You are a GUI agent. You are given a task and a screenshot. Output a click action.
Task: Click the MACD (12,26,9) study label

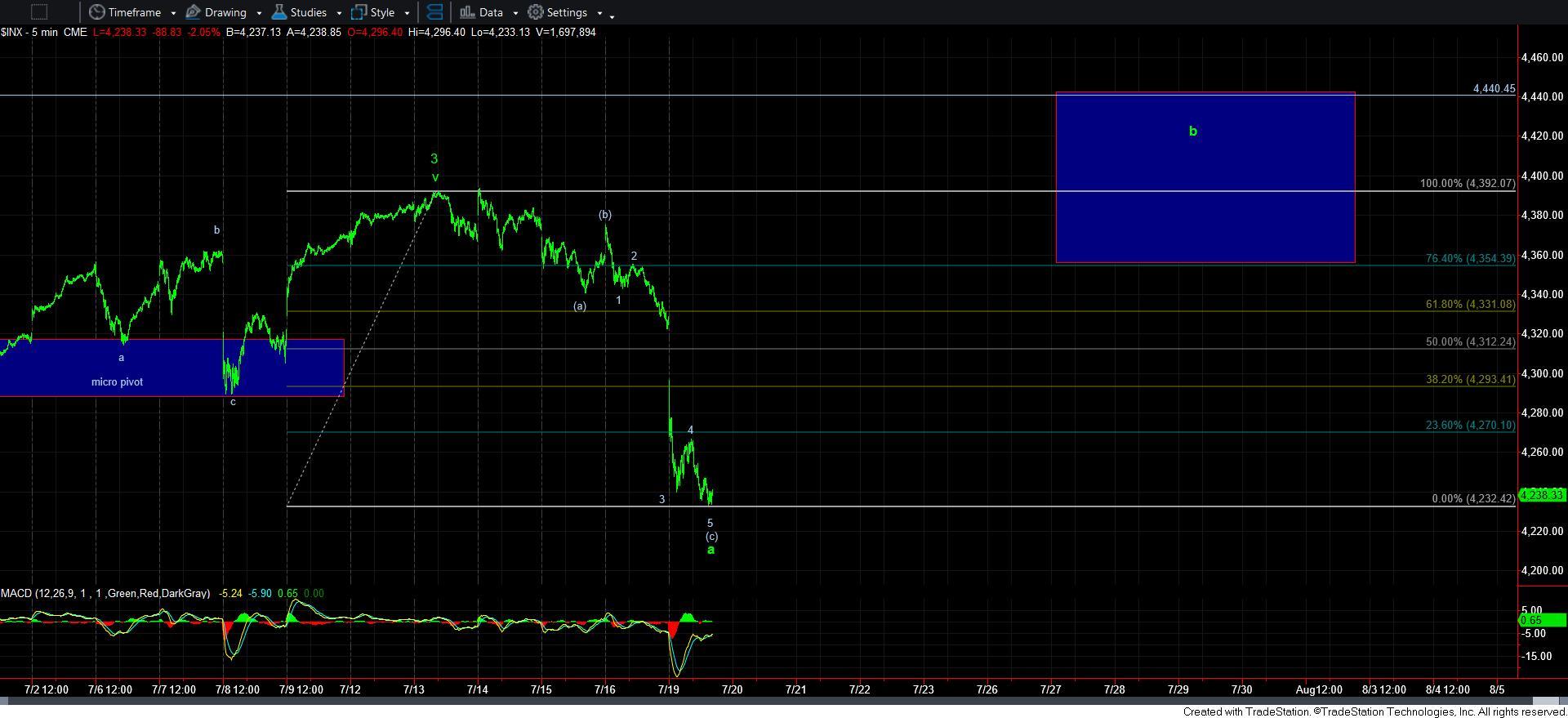click(x=105, y=593)
